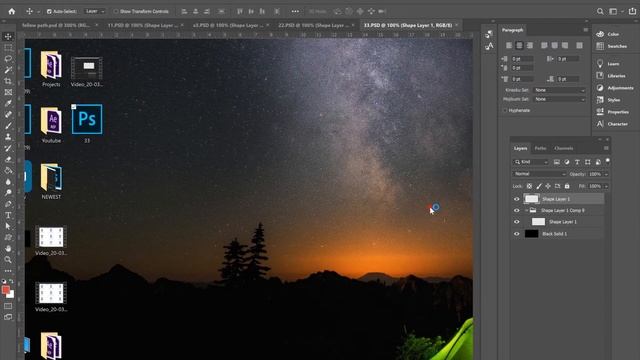Open the Mojikumi Set dropdown
Viewport: 640px width, 360px height.
coord(560,99)
